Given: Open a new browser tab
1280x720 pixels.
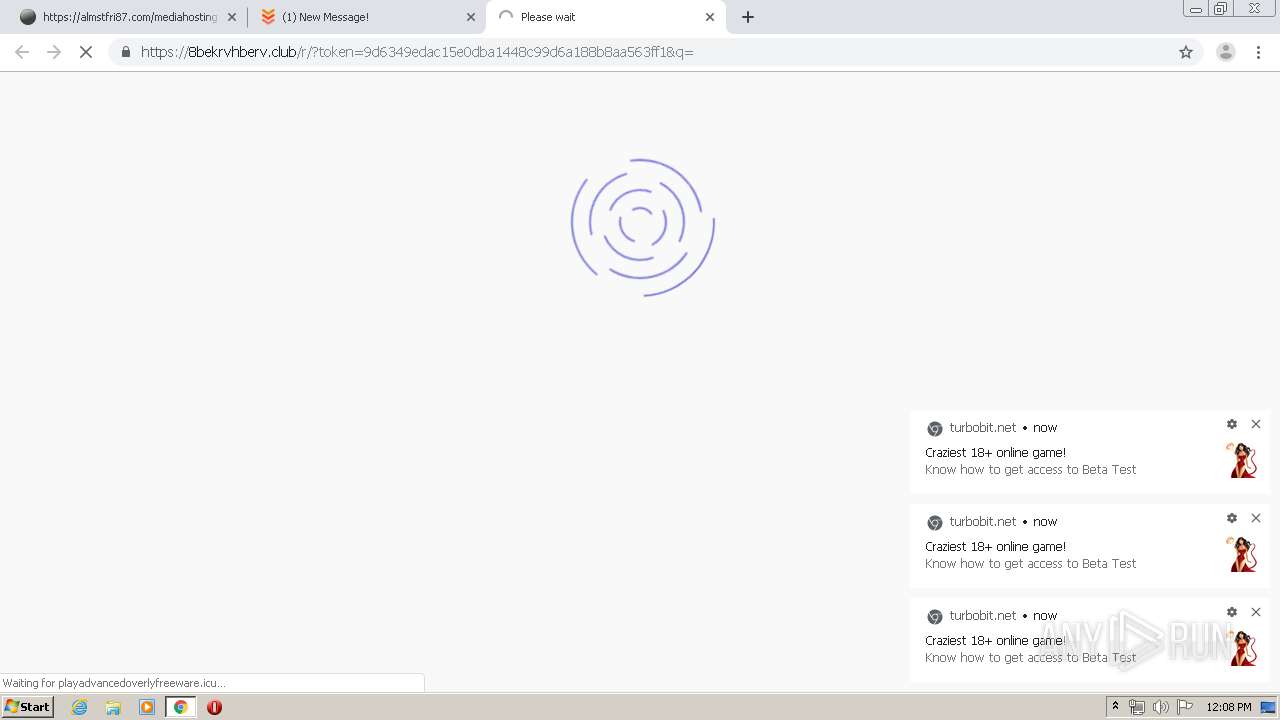Looking at the screenshot, I should point(748,17).
